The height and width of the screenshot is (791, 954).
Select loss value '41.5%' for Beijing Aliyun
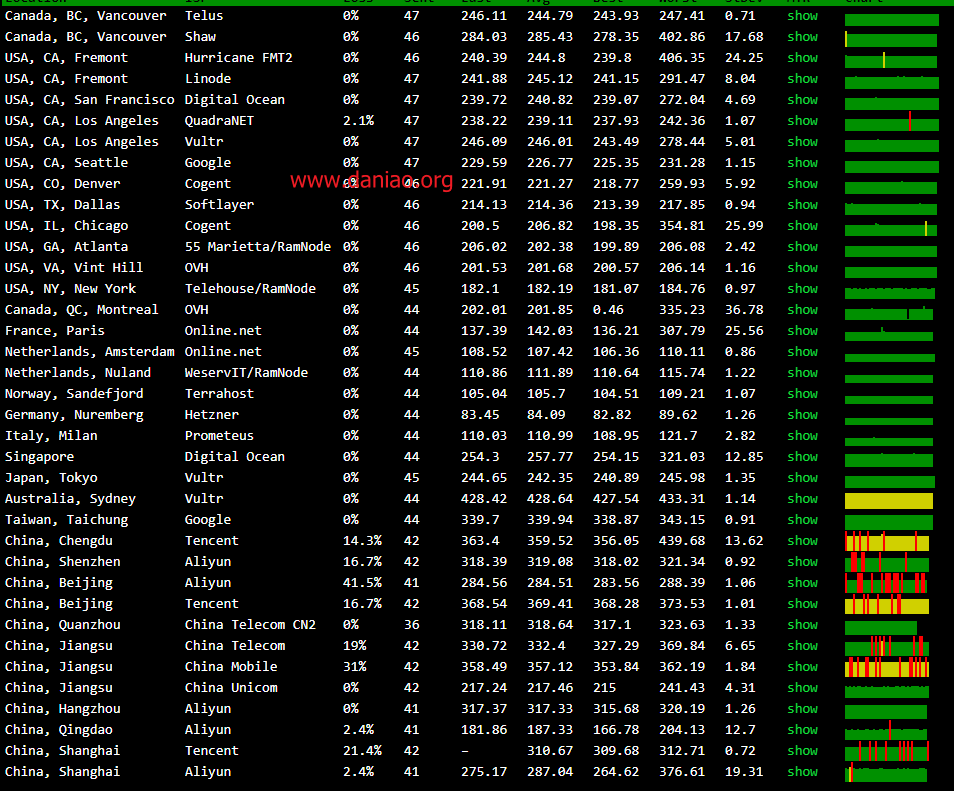363,582
